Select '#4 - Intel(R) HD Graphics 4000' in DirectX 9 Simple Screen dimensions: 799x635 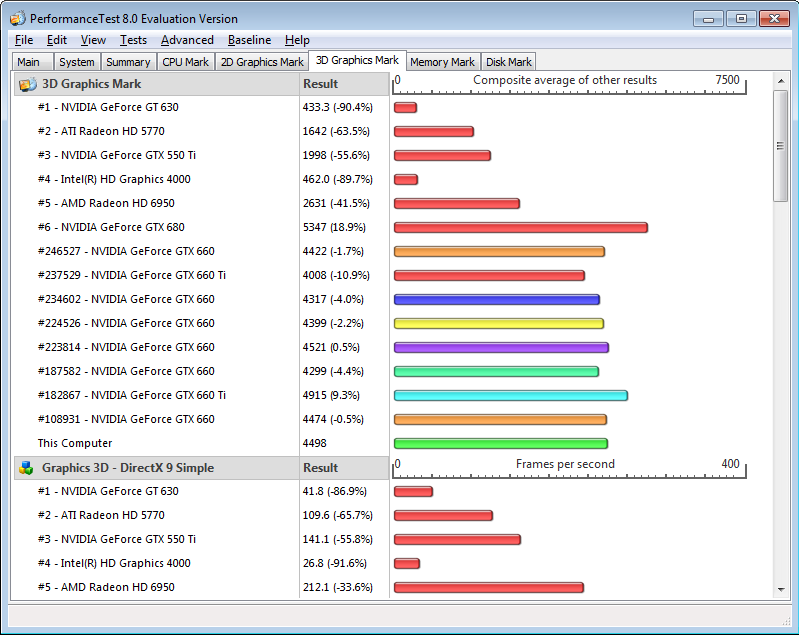pos(114,563)
